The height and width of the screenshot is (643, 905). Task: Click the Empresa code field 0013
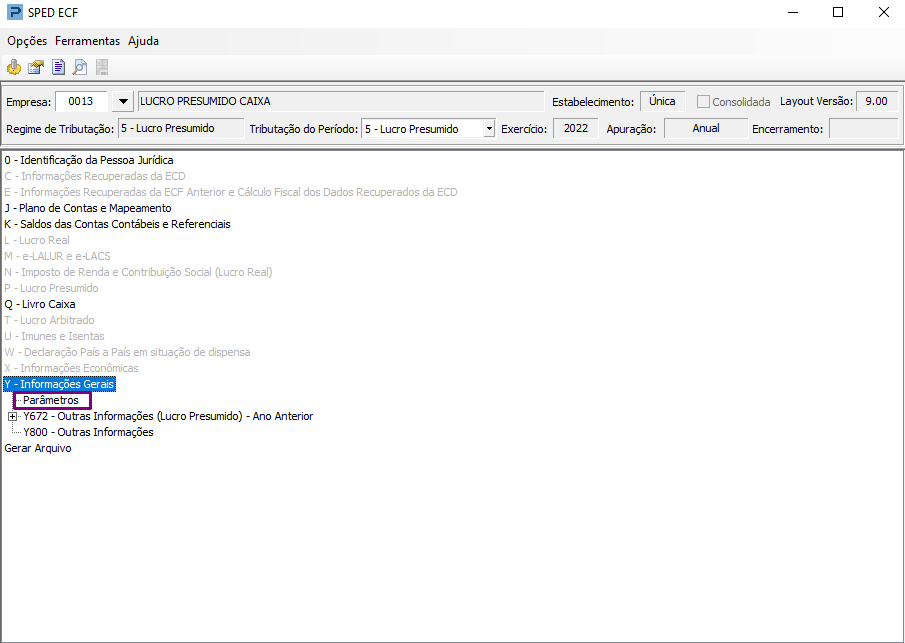(x=81, y=102)
